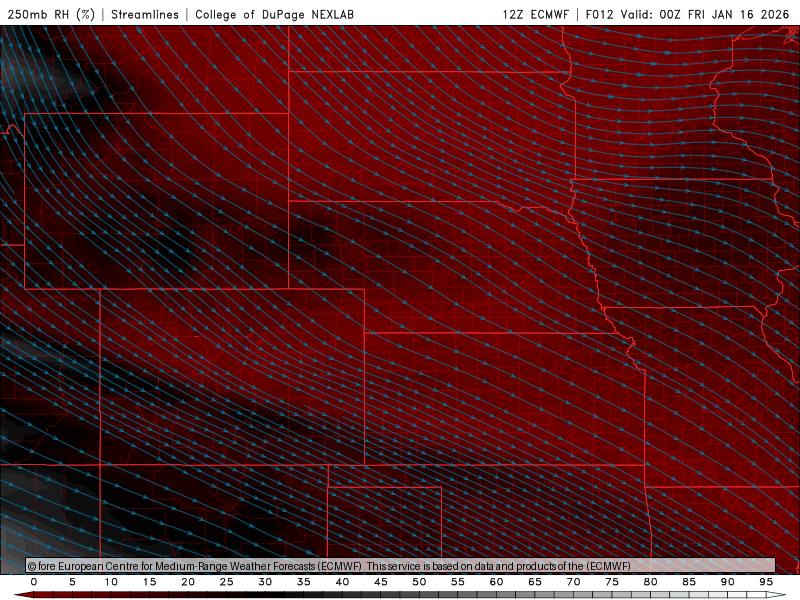Click the "Streamlines" label in header
The width and height of the screenshot is (800, 600).
[x=145, y=14]
